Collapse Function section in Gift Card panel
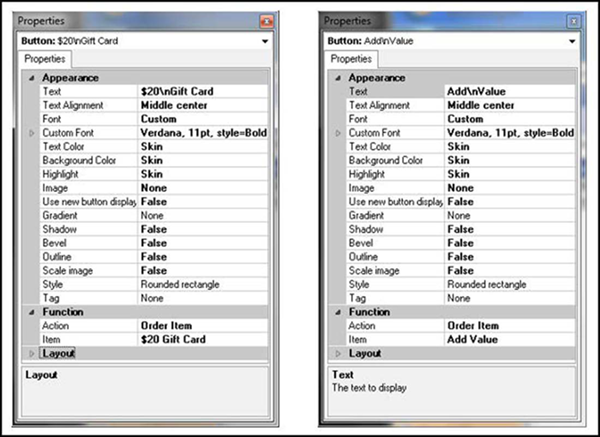 (32, 312)
